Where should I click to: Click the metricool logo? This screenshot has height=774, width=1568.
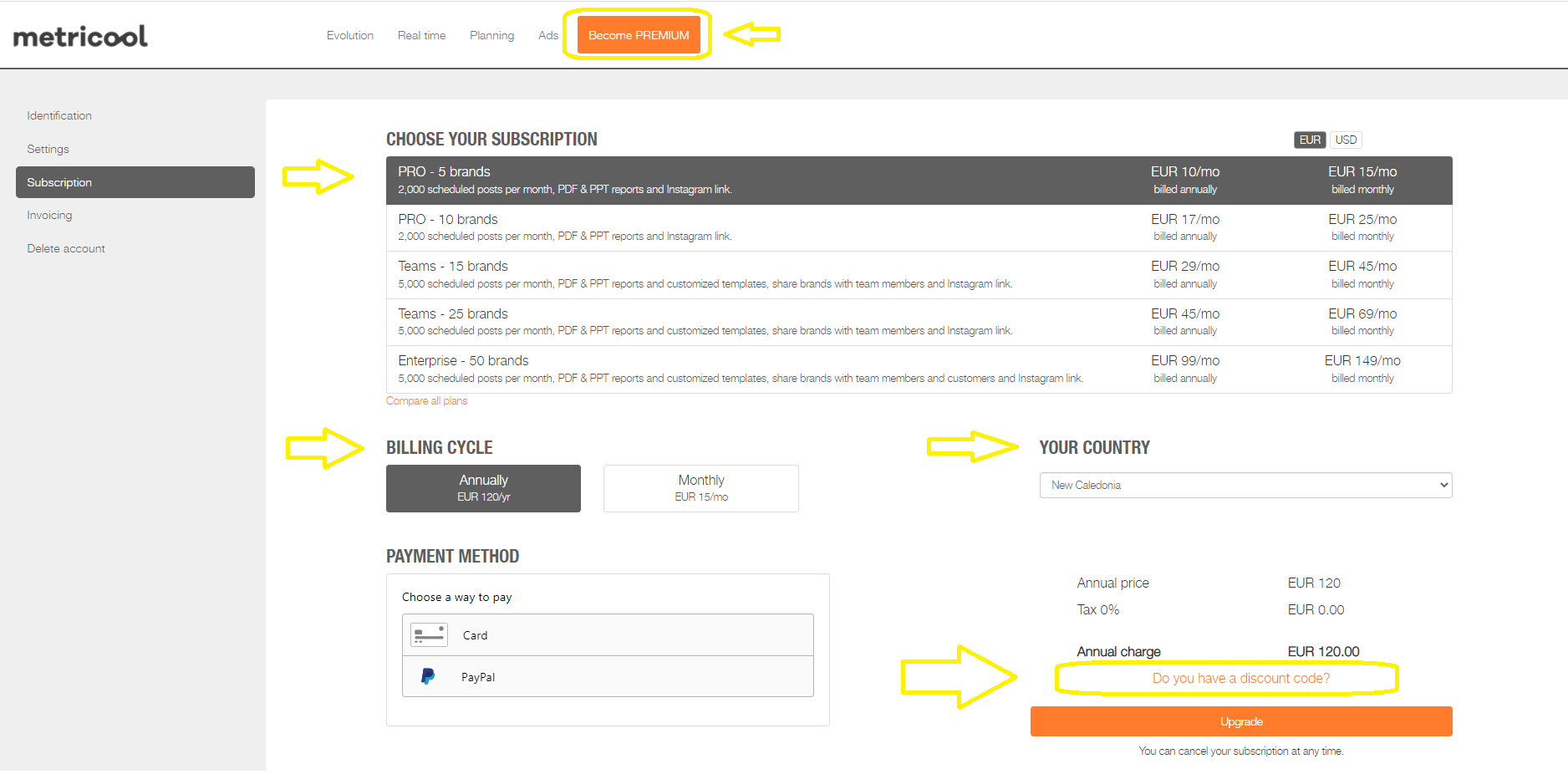(80, 36)
